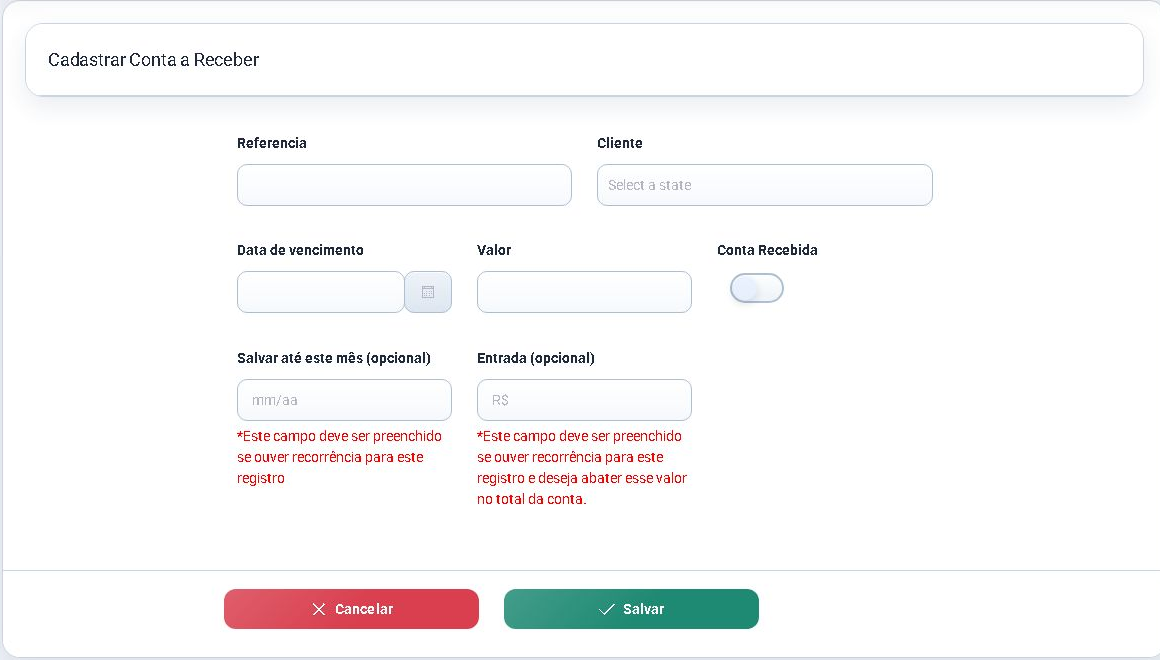Click the Data de vencimento date field
The height and width of the screenshot is (660, 1160).
tap(320, 292)
